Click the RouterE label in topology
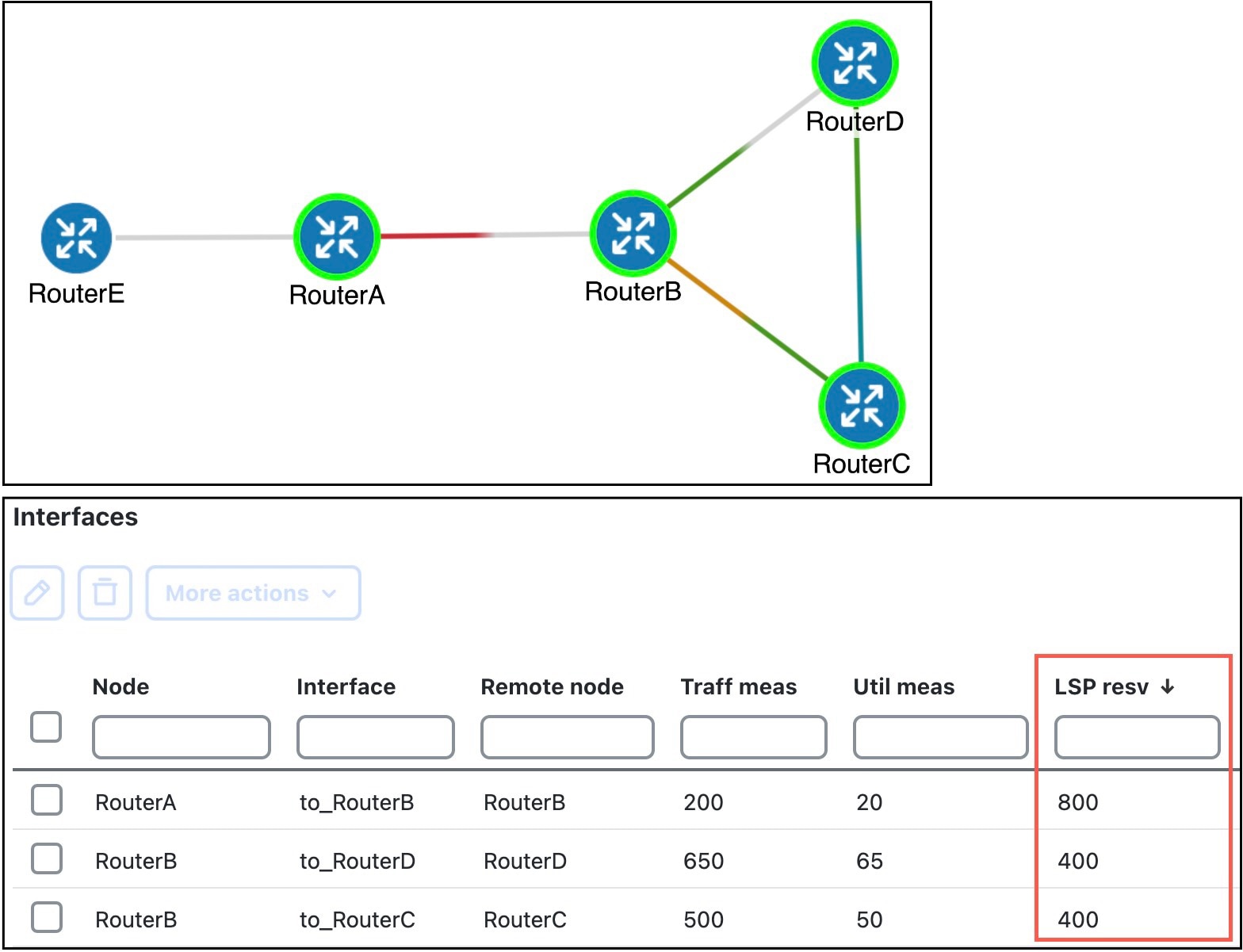 pyautogui.click(x=76, y=293)
